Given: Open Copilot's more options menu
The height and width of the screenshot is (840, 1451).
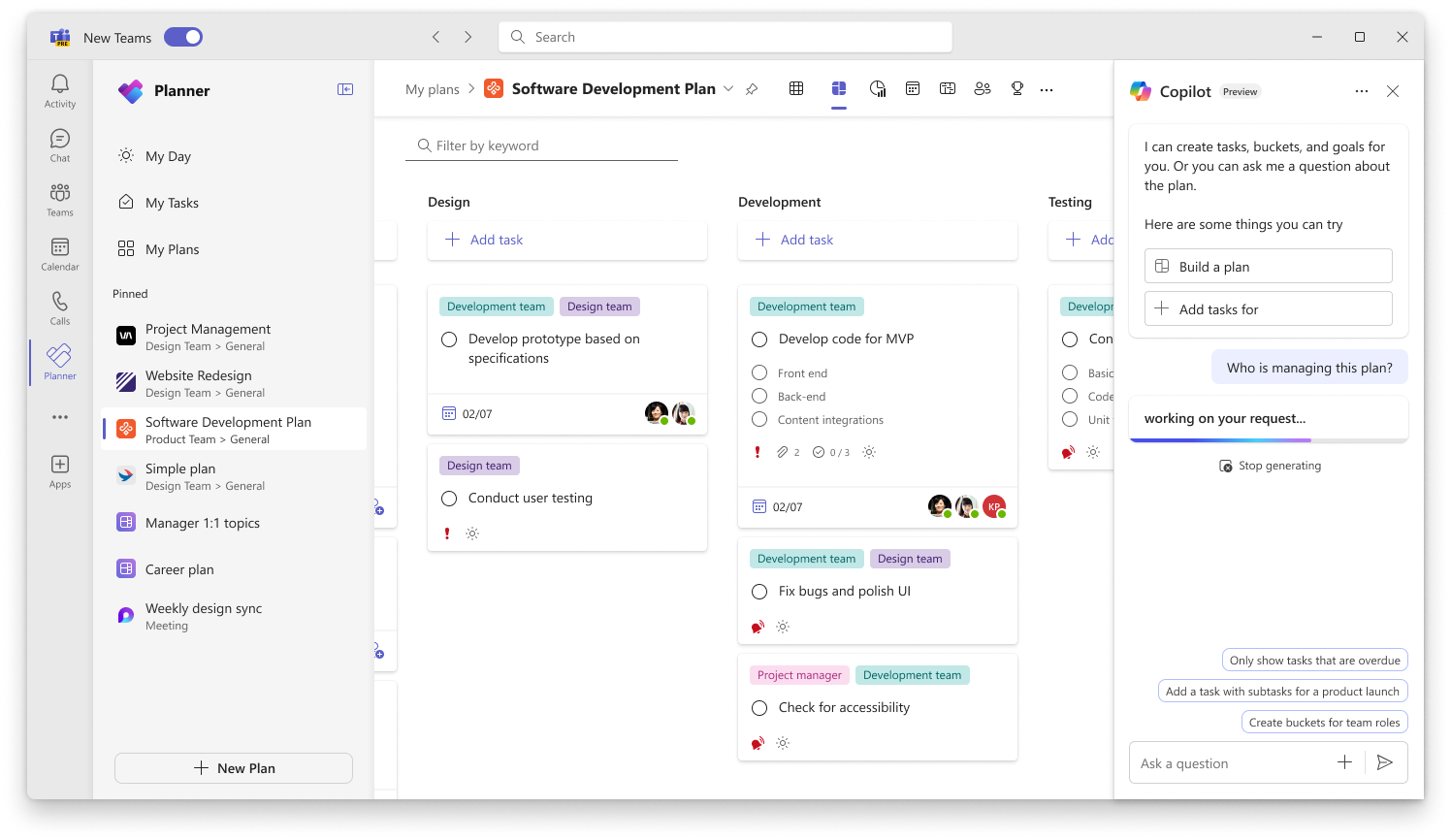Looking at the screenshot, I should (1362, 90).
